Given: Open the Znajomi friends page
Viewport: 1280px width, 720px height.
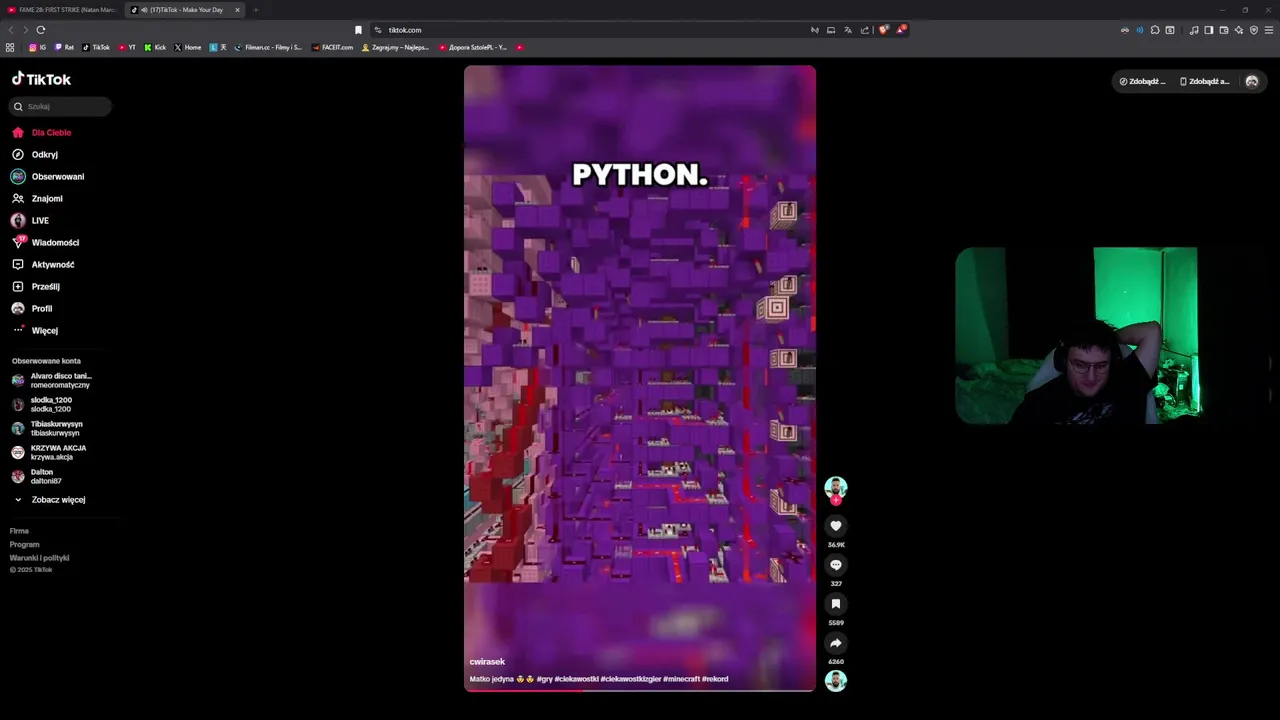Looking at the screenshot, I should pos(37,198).
